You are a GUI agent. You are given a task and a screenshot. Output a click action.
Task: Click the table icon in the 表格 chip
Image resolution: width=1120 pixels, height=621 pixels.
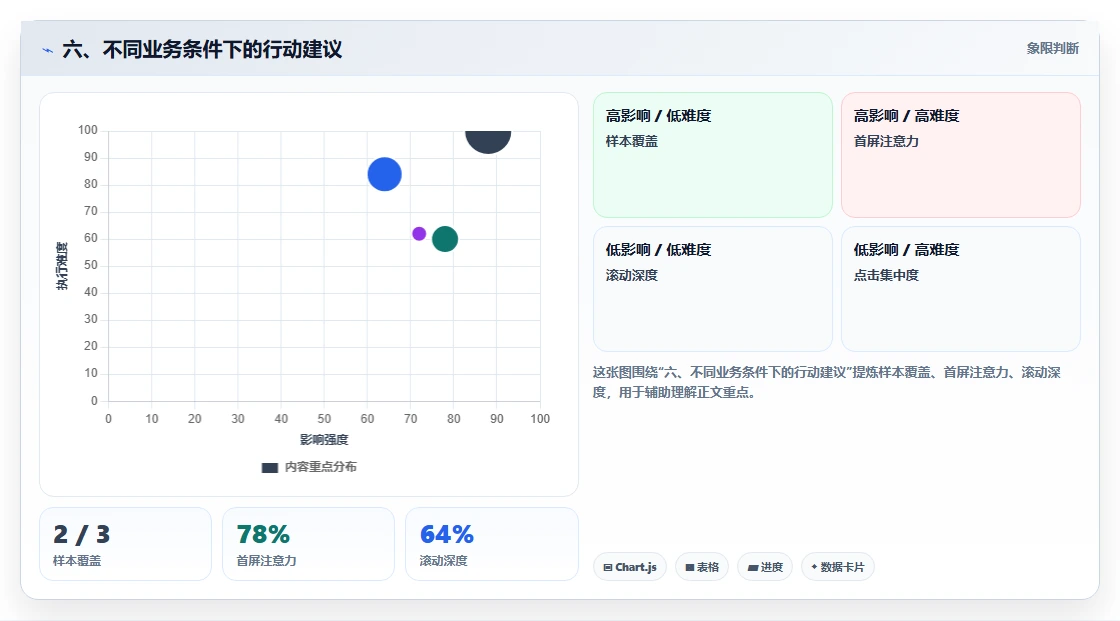(x=690, y=567)
